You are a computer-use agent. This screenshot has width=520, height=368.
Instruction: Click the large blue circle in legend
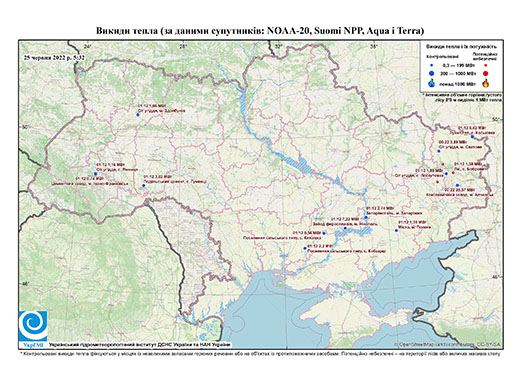click(x=432, y=73)
